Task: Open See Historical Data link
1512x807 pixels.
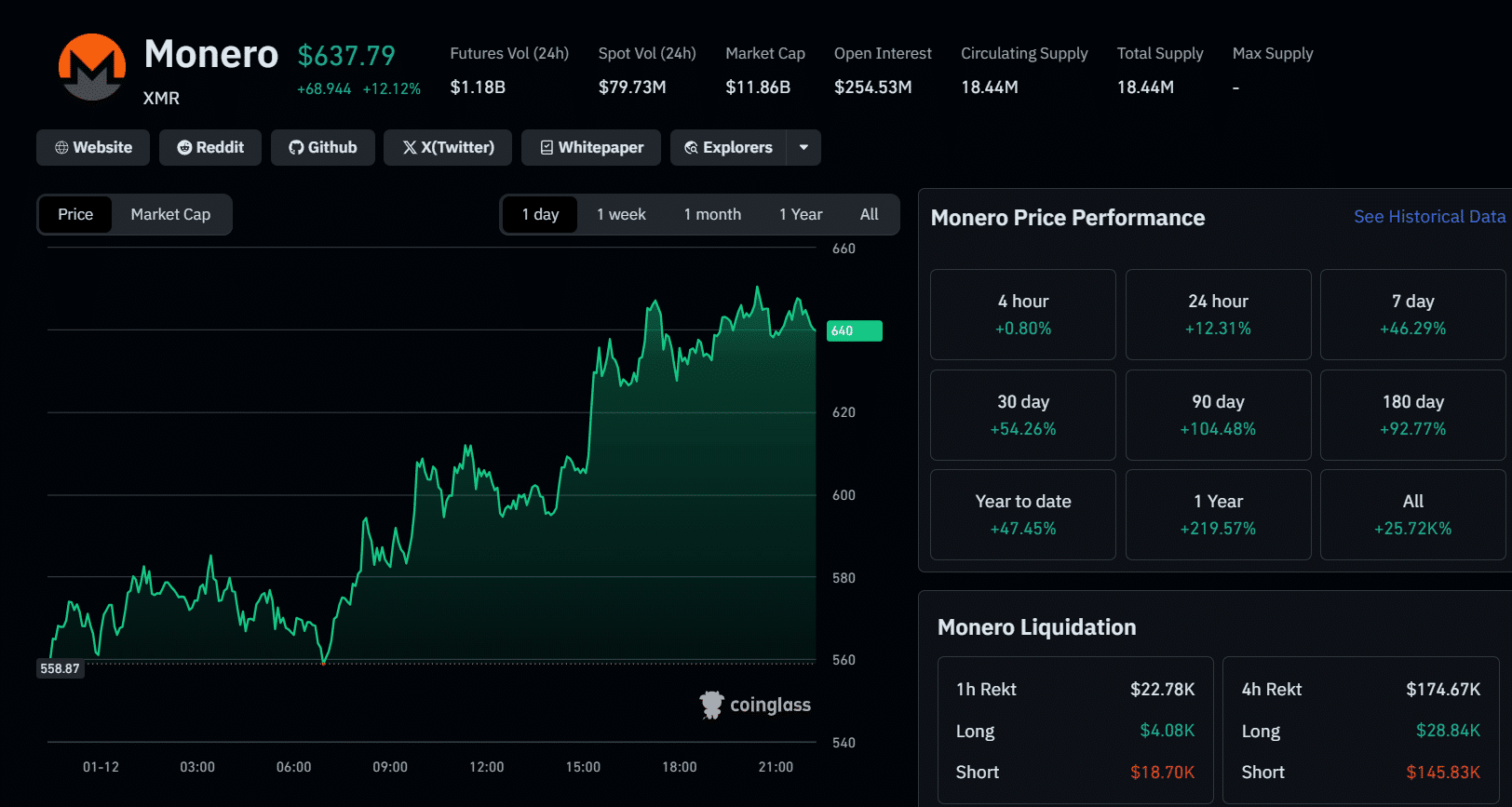Action: 1428,217
